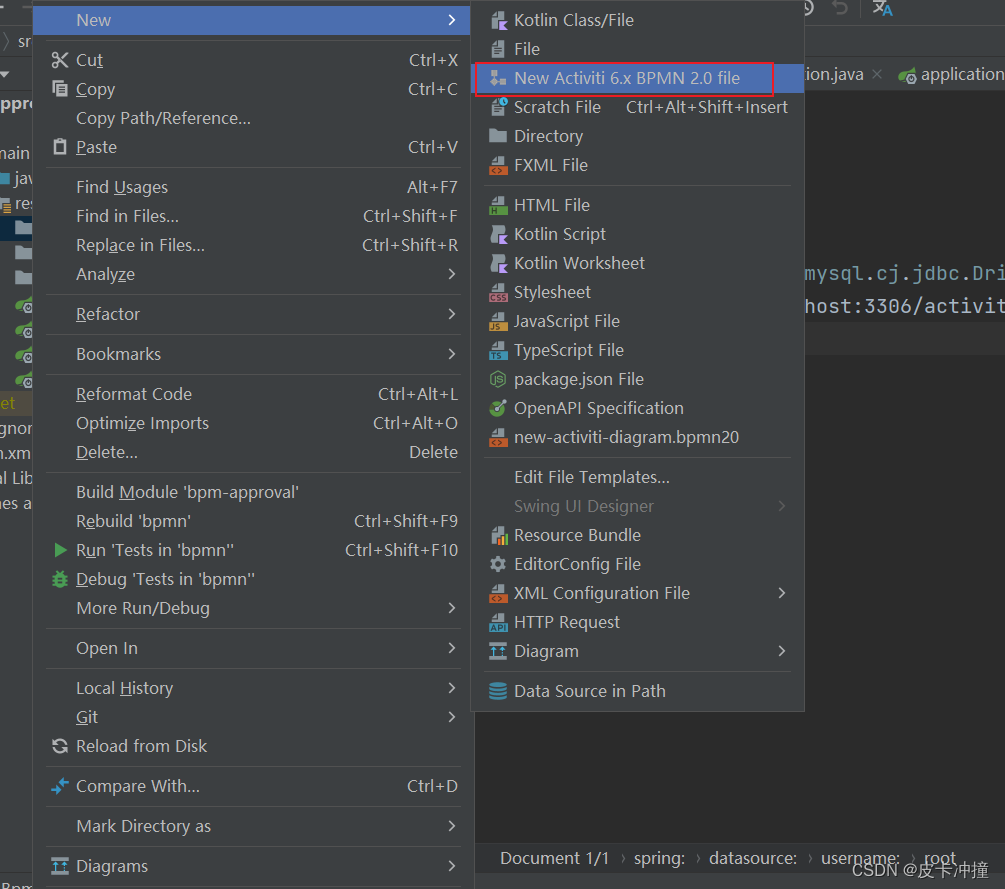Close the ...ion.java editor tab
1005x889 pixels.
tap(877, 75)
